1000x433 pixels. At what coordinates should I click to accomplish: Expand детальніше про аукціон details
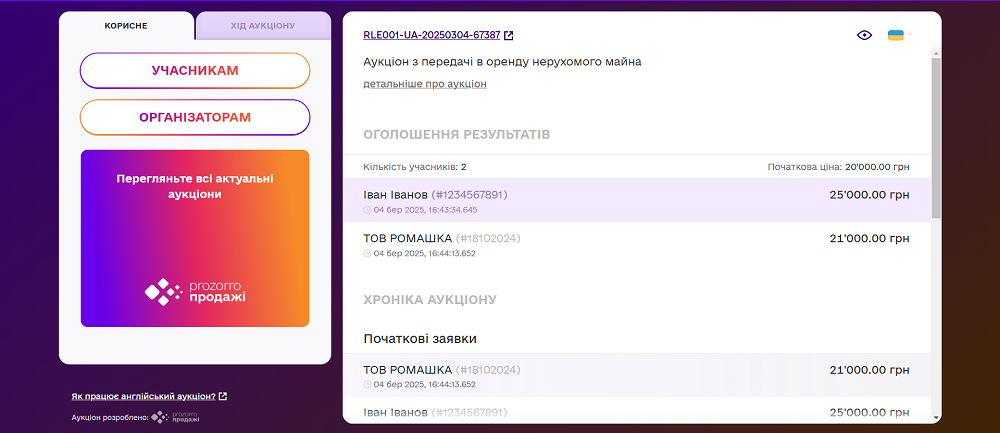pyautogui.click(x=425, y=84)
